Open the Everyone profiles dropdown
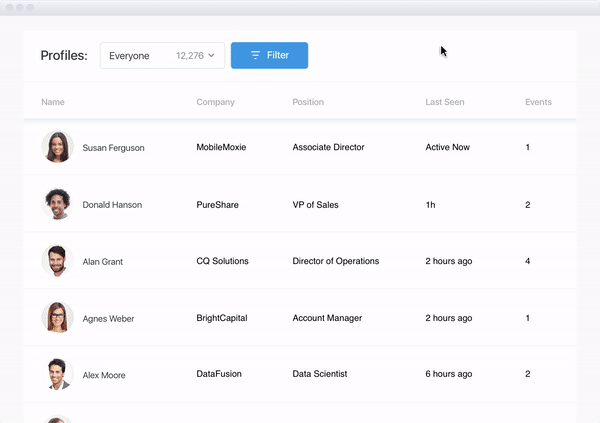Screen dimensions: 600x423 tap(162, 56)
